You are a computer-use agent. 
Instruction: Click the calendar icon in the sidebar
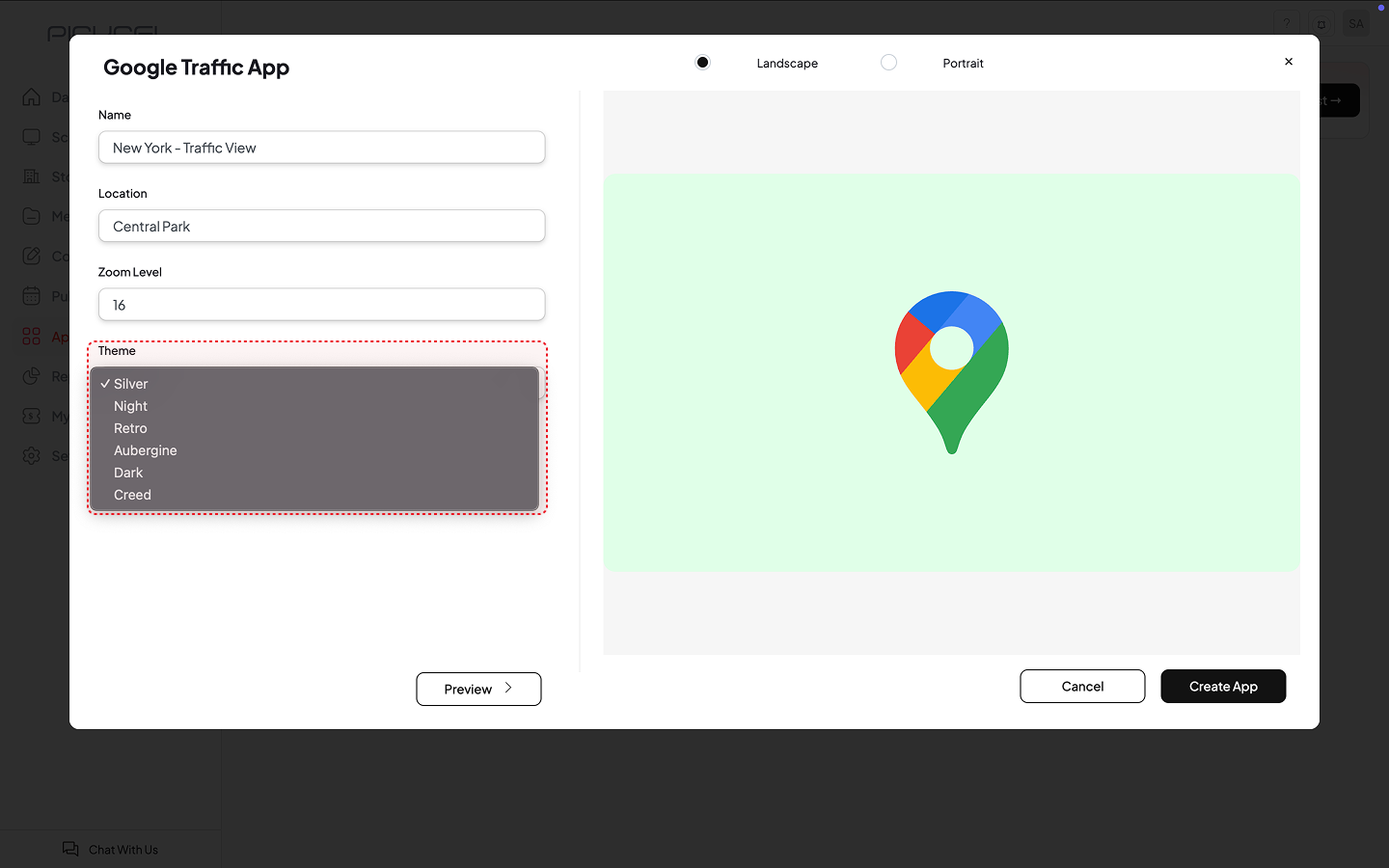pyautogui.click(x=32, y=296)
